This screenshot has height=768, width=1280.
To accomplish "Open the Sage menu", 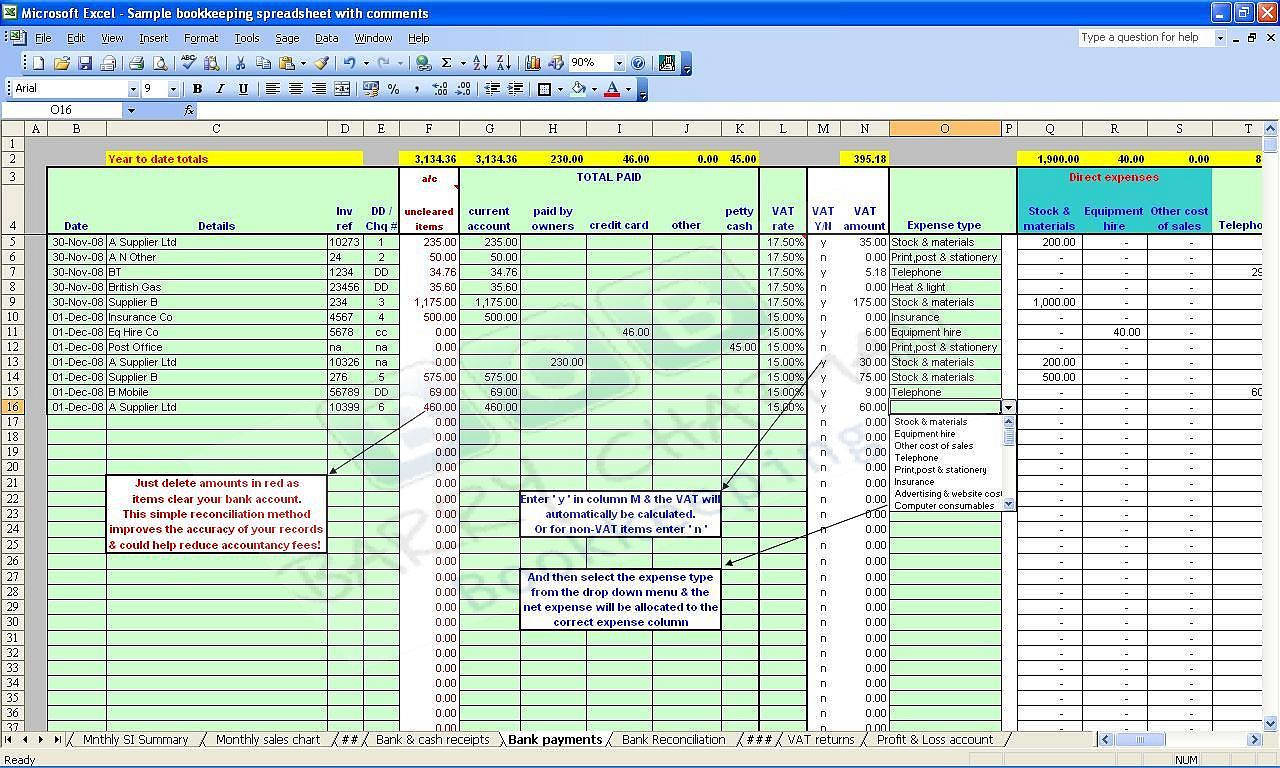I will tap(287, 38).
